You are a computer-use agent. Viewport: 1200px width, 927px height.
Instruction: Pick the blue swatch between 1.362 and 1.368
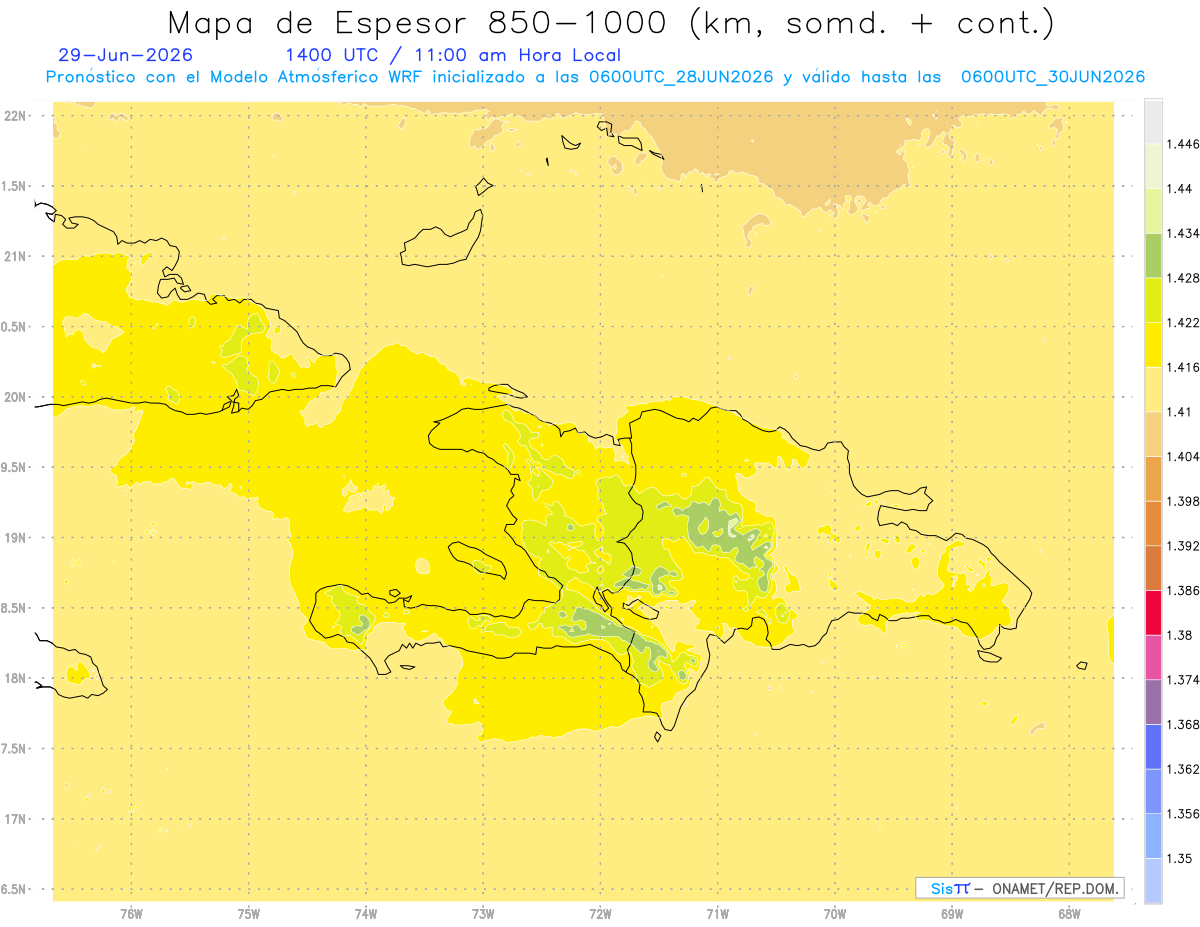(1153, 746)
